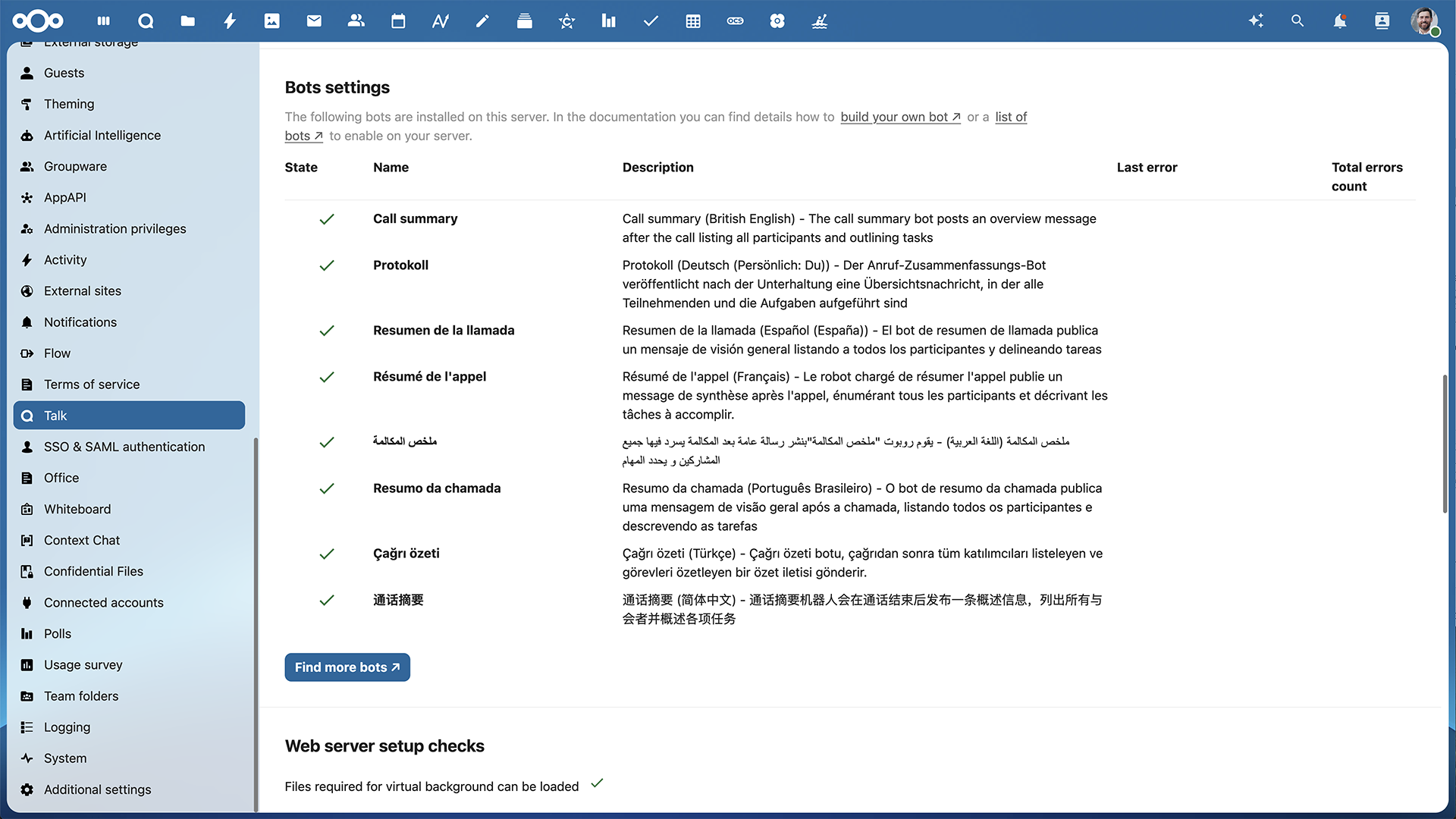Open the Notes pencil icon

(482, 21)
